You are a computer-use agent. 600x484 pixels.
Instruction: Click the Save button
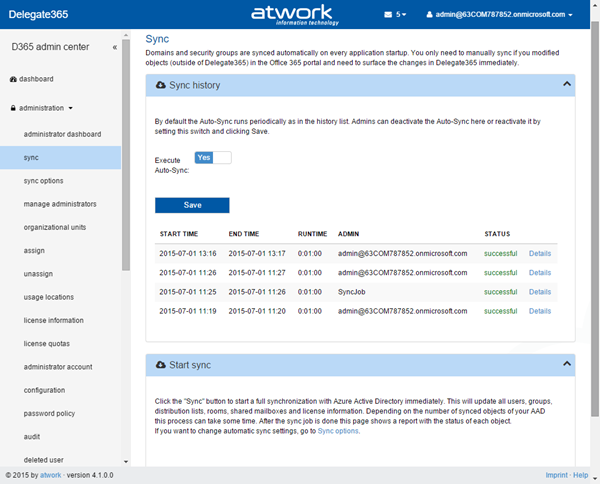tap(192, 205)
